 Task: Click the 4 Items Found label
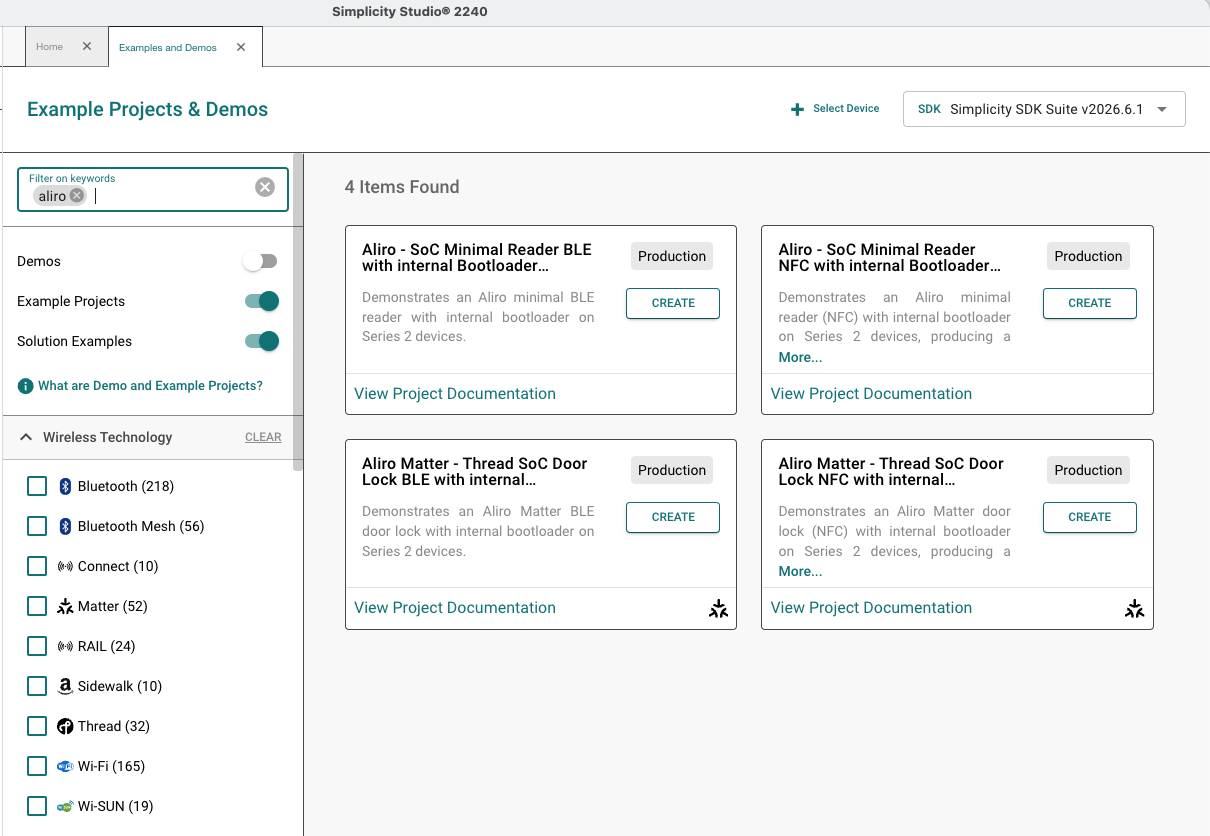402,187
